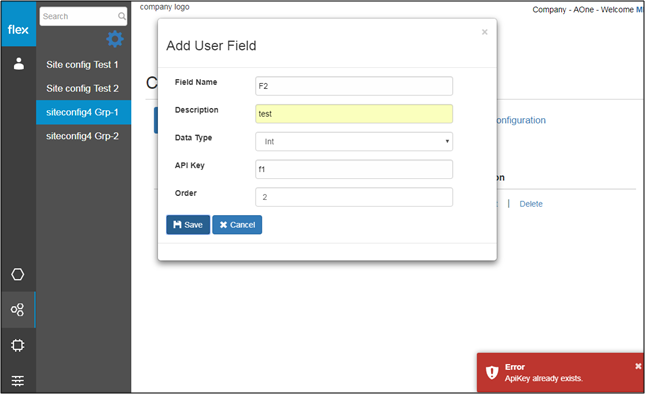Screen dimensions: 645x394
Task: Click the search magnifier icon
Action: pyautogui.click(x=122, y=16)
